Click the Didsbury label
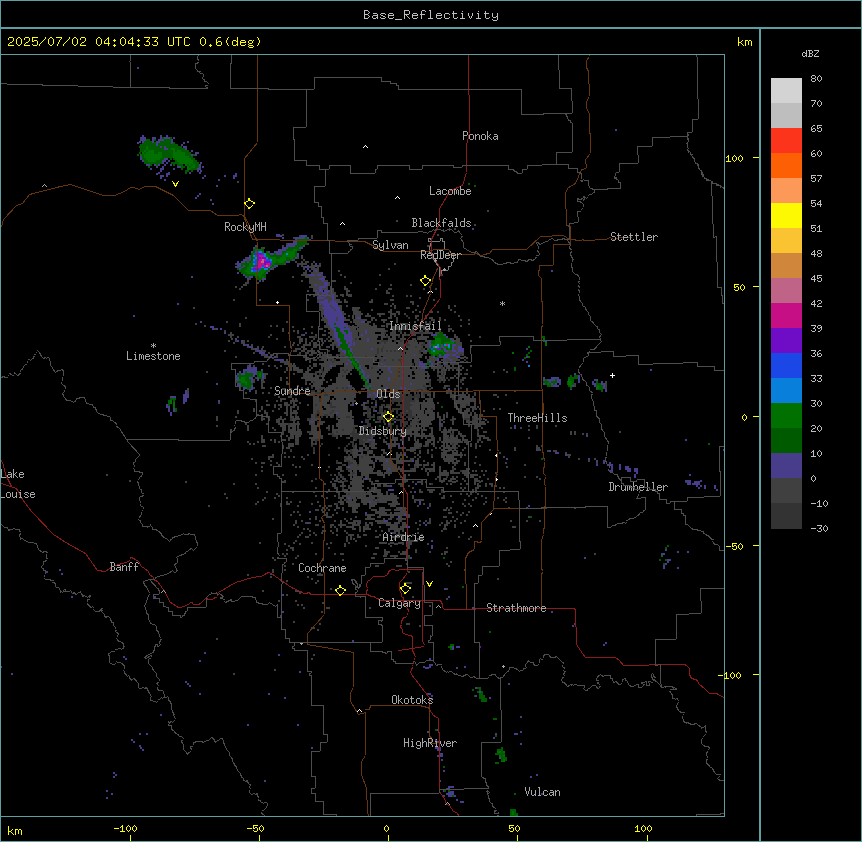 (x=383, y=431)
